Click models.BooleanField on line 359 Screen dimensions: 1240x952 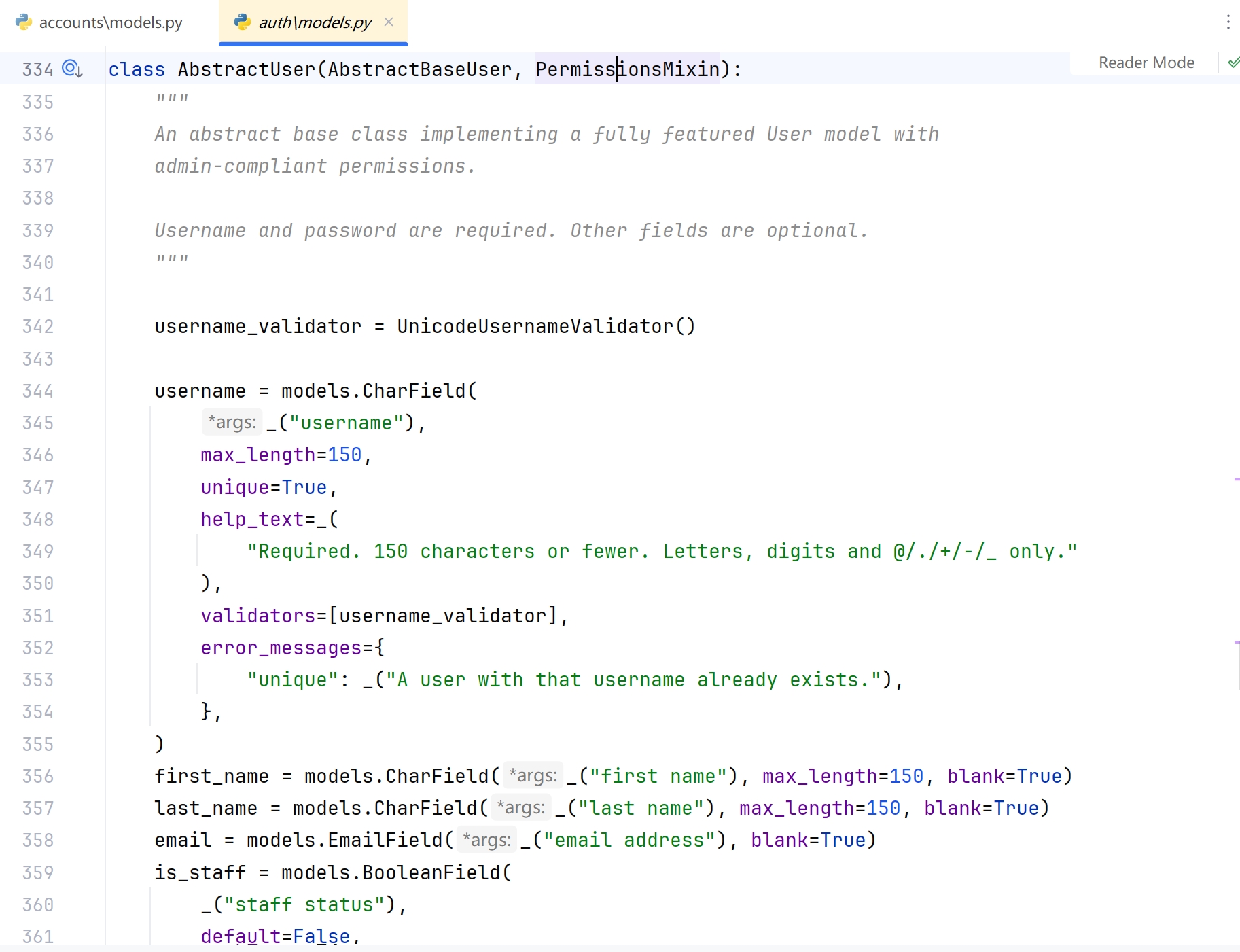391,872
